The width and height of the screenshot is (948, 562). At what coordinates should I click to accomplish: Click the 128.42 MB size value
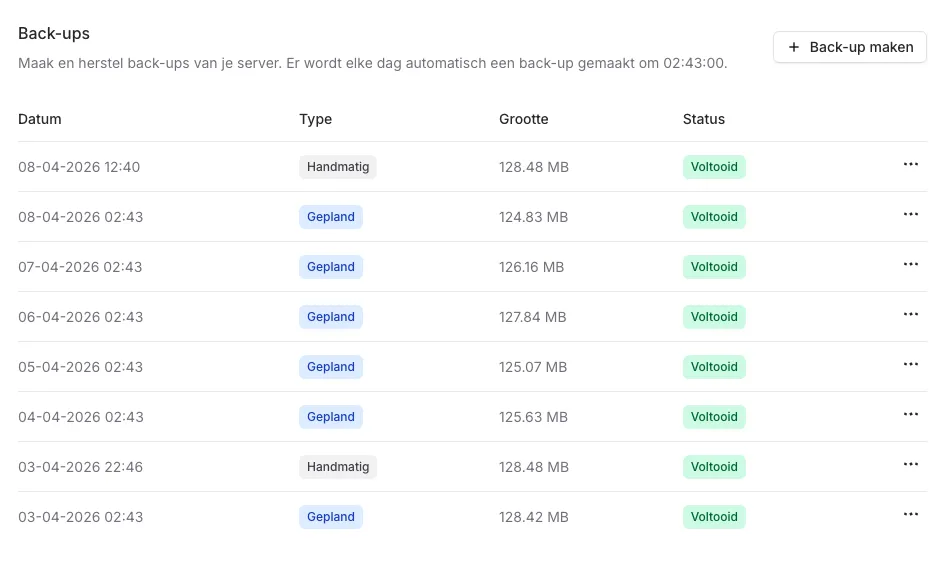click(x=533, y=517)
